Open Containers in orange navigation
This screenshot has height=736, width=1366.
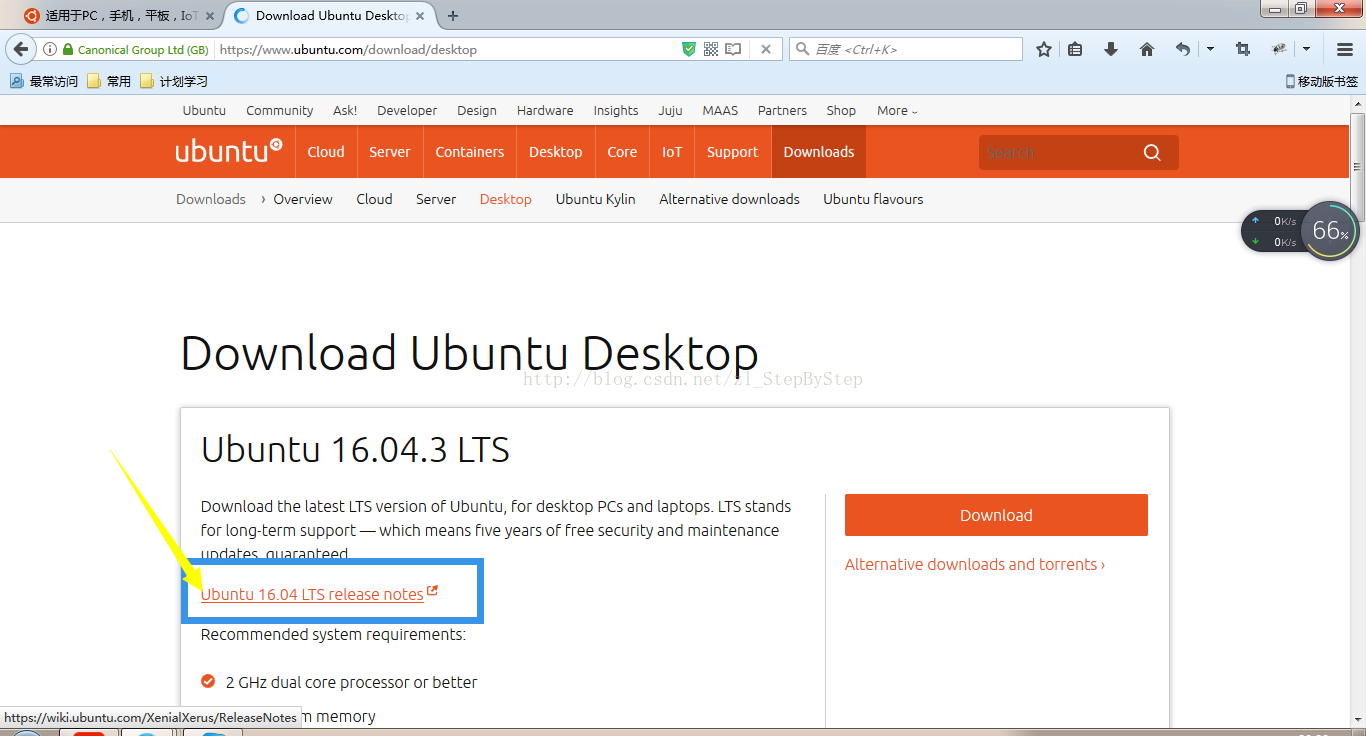click(470, 152)
